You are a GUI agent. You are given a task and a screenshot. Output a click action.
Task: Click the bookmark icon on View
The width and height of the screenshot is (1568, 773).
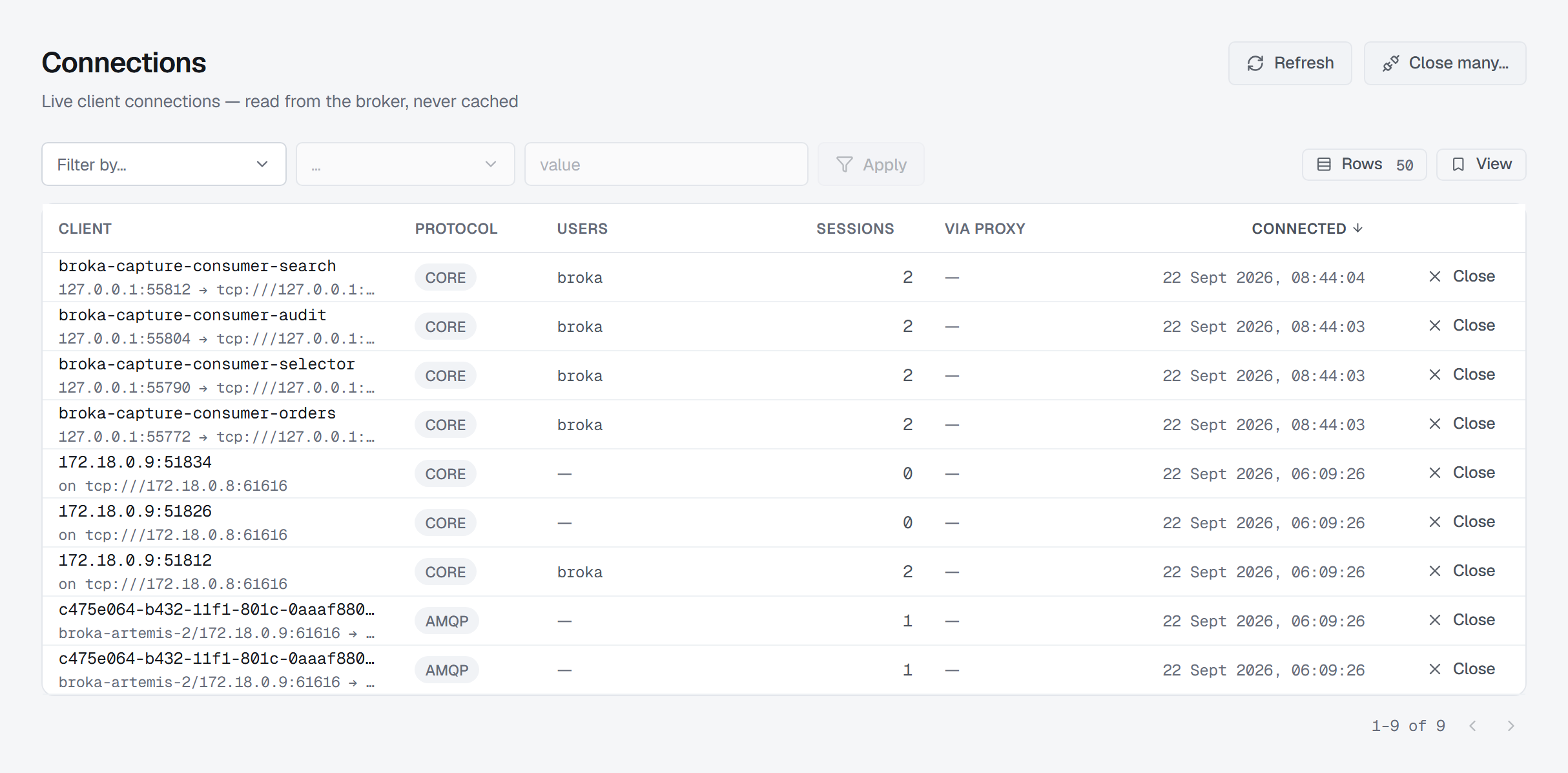[x=1458, y=164]
